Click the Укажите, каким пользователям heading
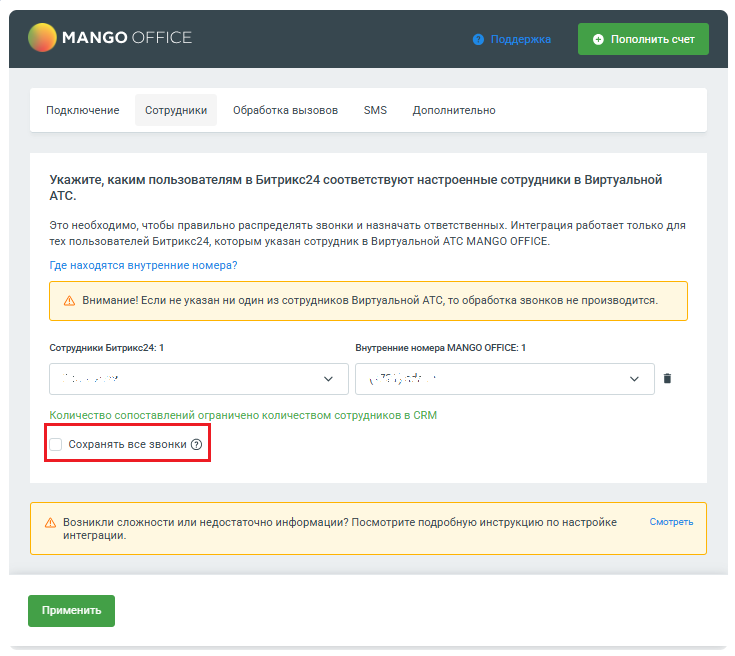This screenshot has height=656, width=735. [356, 188]
